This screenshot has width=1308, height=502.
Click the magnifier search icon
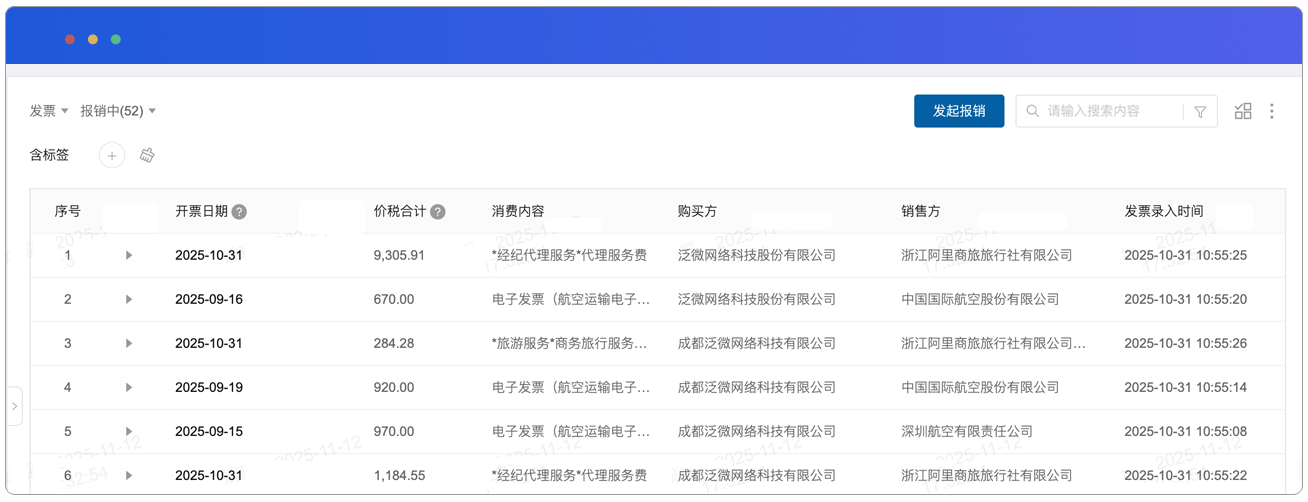point(1032,111)
